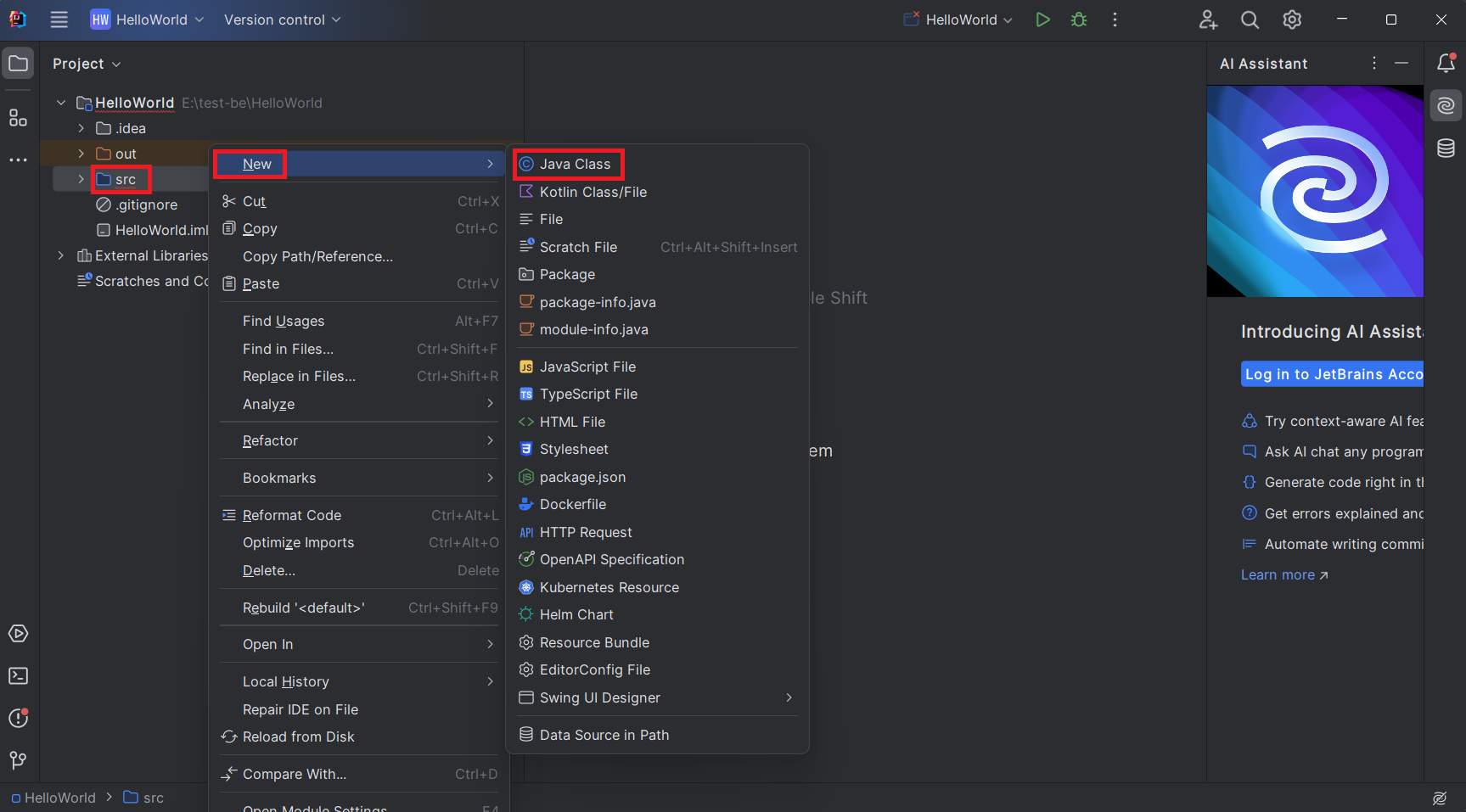
Task: Choose Data Source in Path
Action: coord(657,735)
